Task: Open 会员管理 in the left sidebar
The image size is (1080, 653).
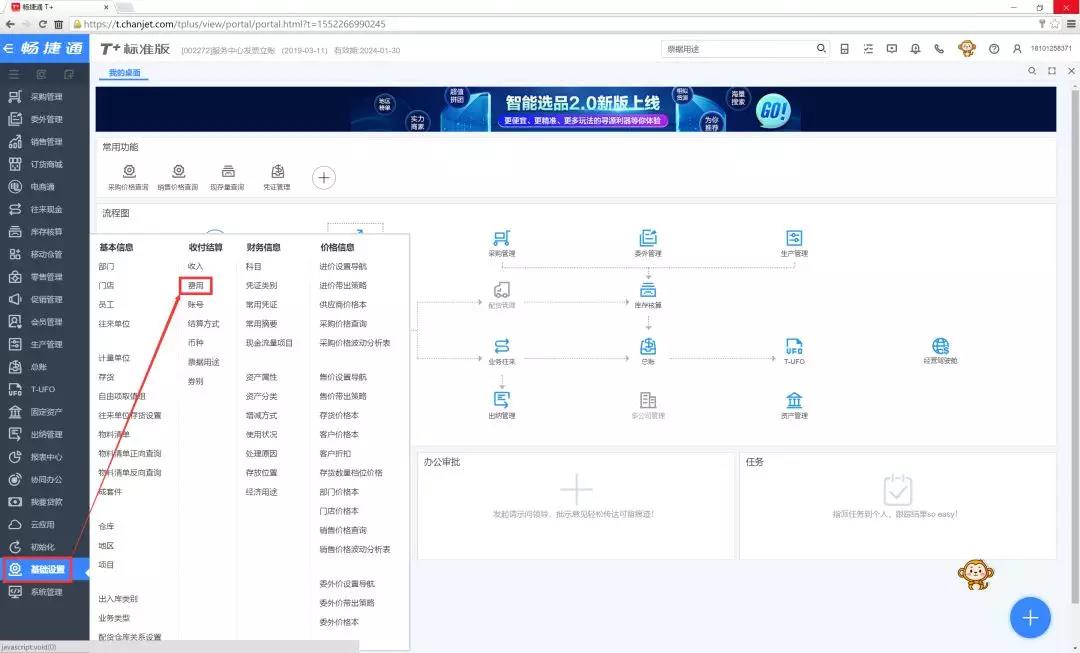Action: coord(45,322)
